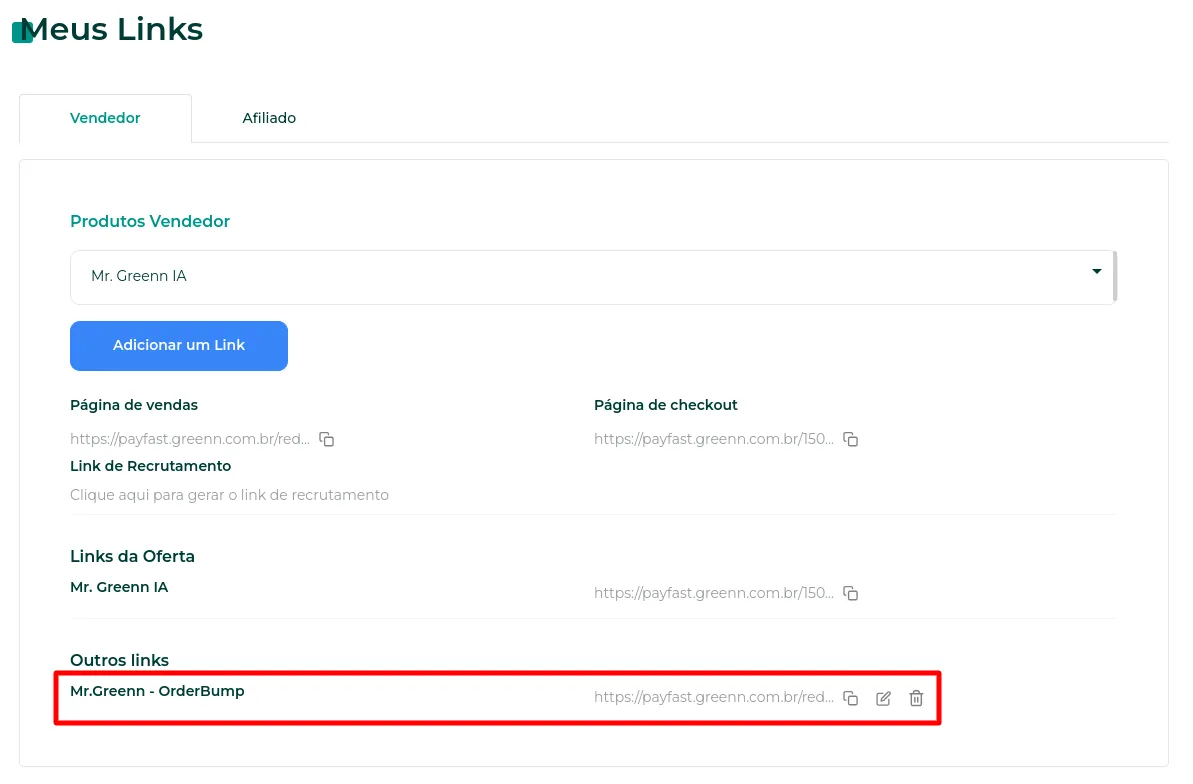Copy the Página de checkout link
Image resolution: width=1193 pixels, height=784 pixels.
tap(851, 439)
